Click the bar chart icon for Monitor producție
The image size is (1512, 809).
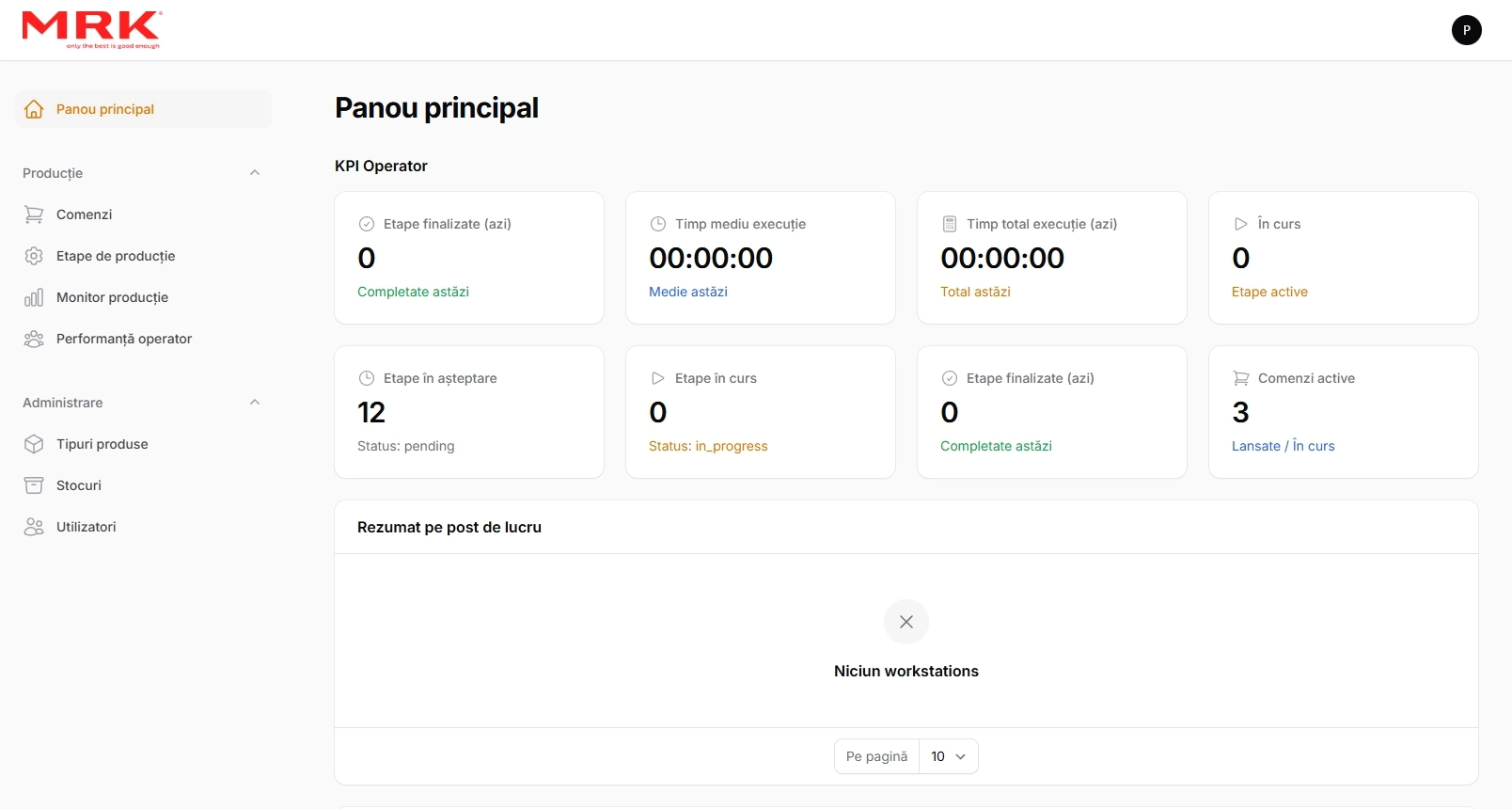point(34,297)
